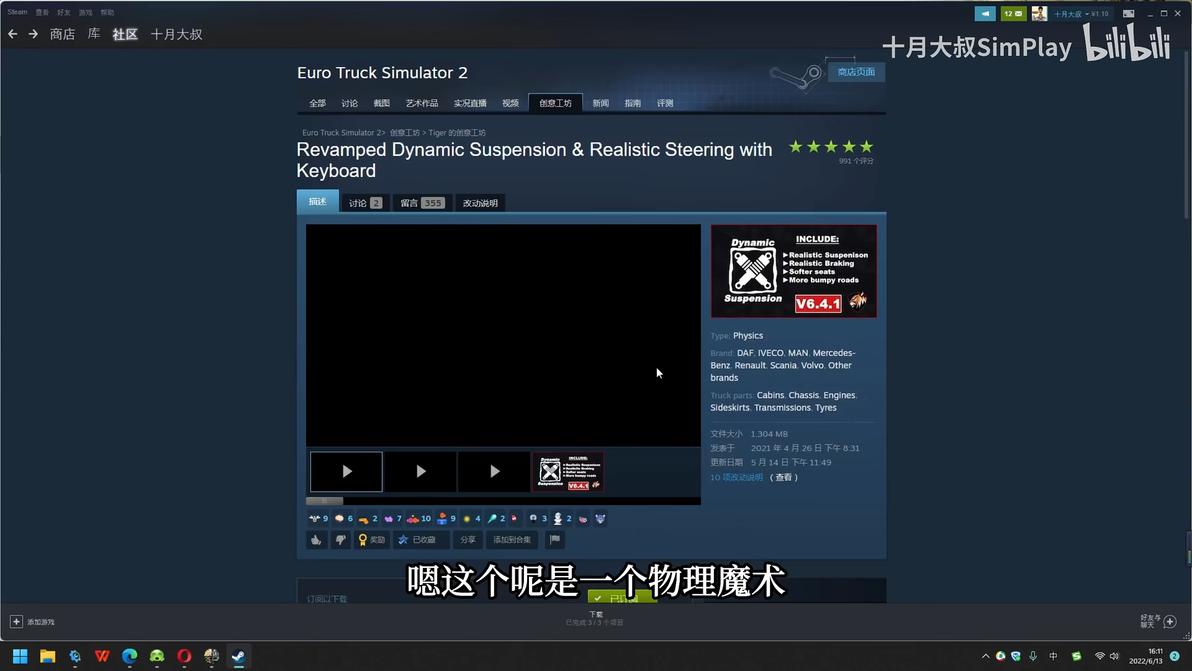This screenshot has width=1192, height=671.
Task: Toggle the green 已订阅 subscribed button
Action: (x=623, y=597)
